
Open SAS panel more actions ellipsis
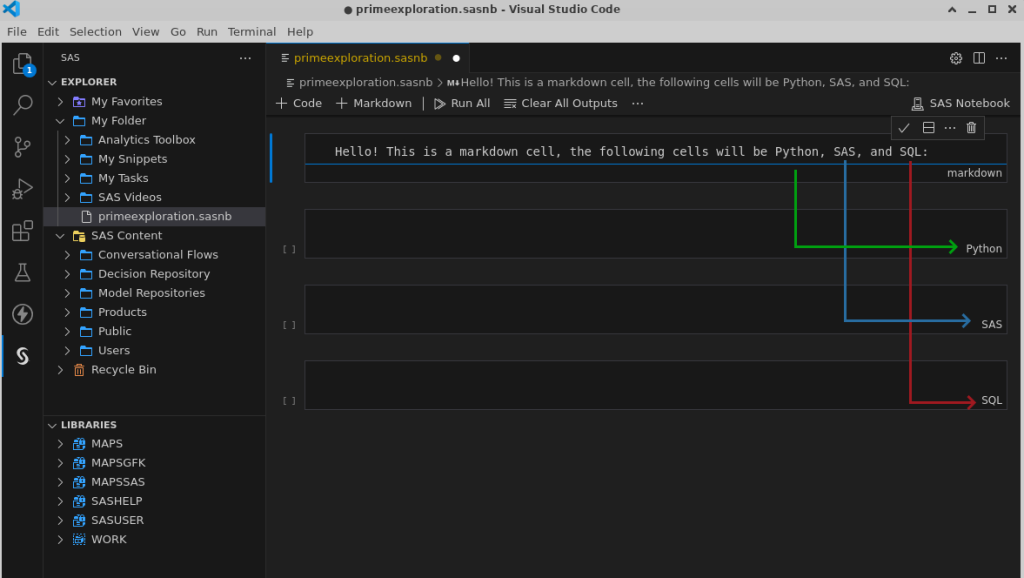click(x=245, y=58)
